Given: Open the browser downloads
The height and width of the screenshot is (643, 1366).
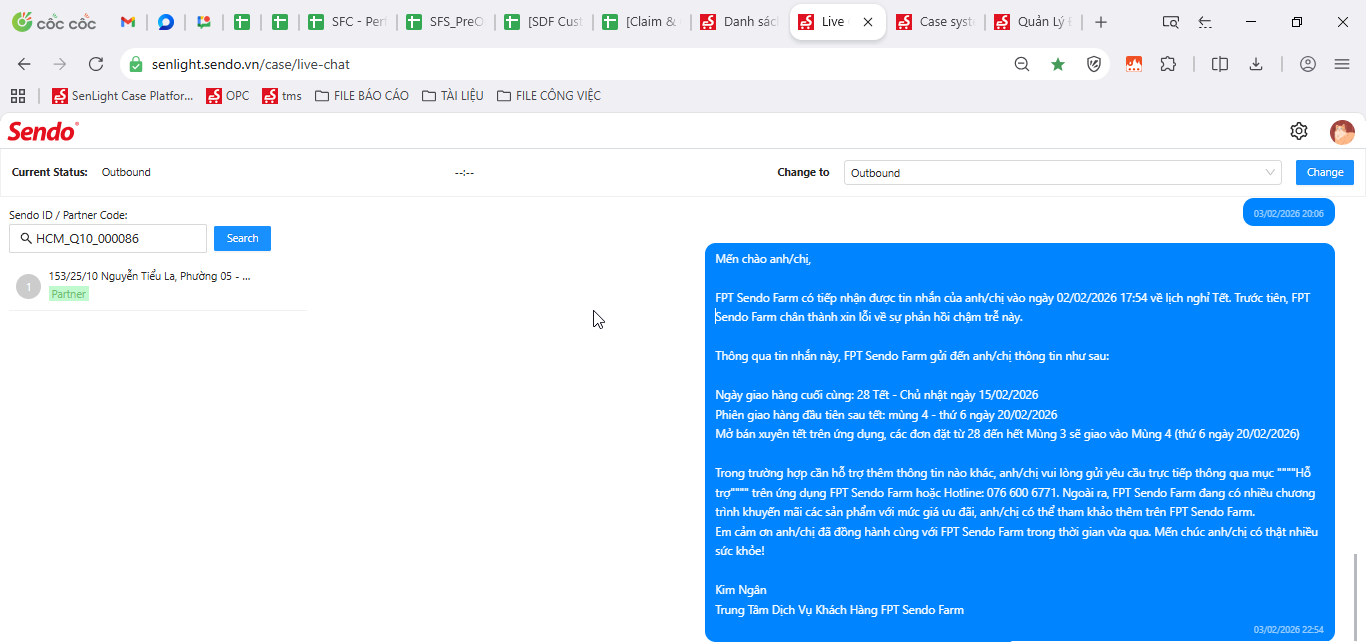Looking at the screenshot, I should (x=1256, y=64).
